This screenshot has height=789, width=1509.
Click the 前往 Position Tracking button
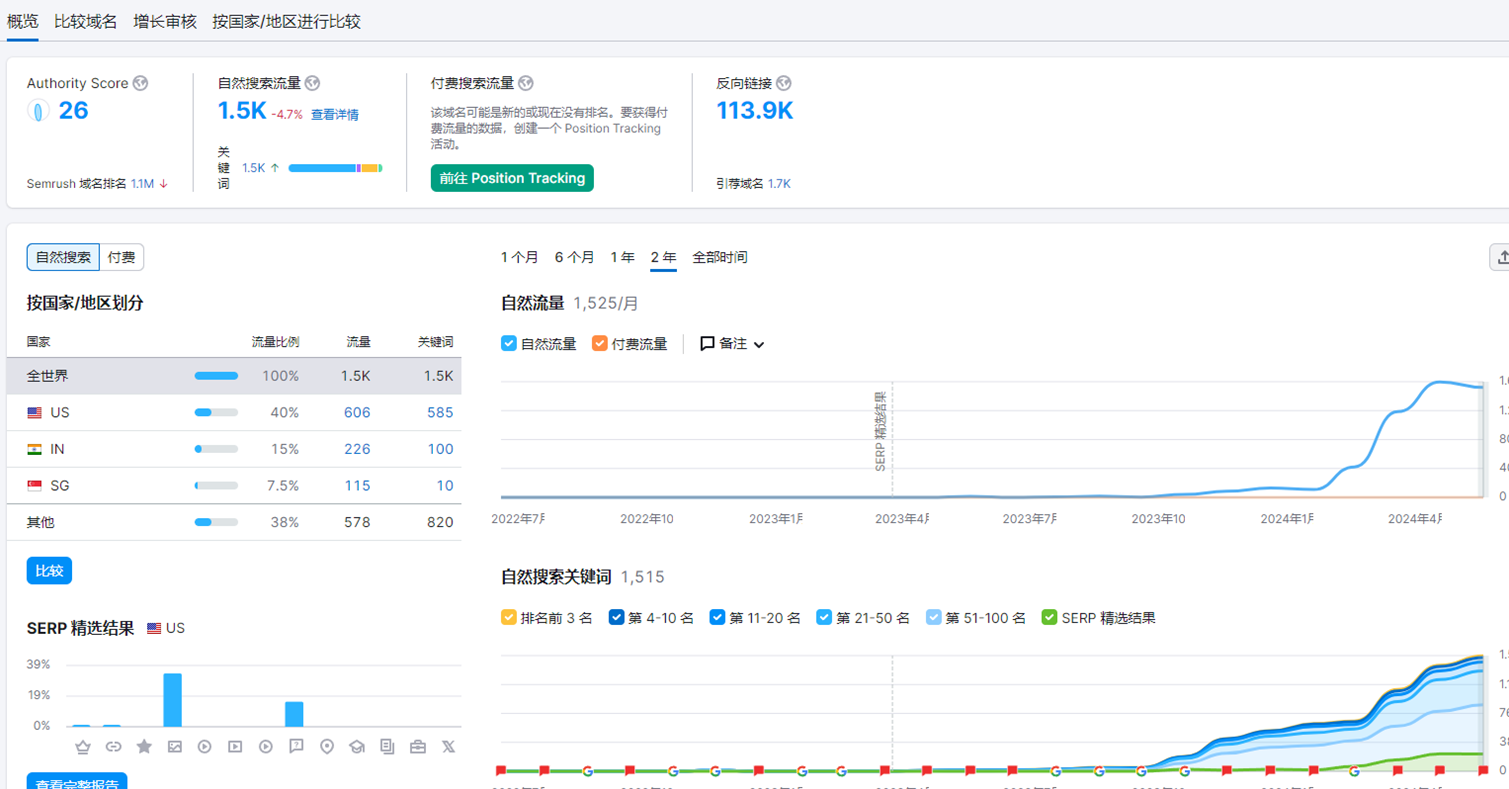(x=512, y=178)
